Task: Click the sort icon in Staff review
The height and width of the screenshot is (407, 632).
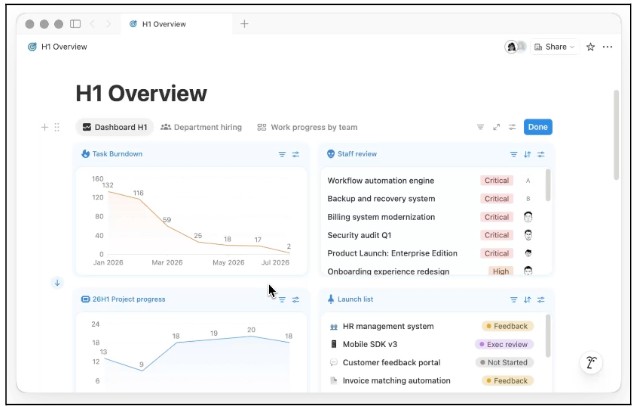Action: [527, 154]
